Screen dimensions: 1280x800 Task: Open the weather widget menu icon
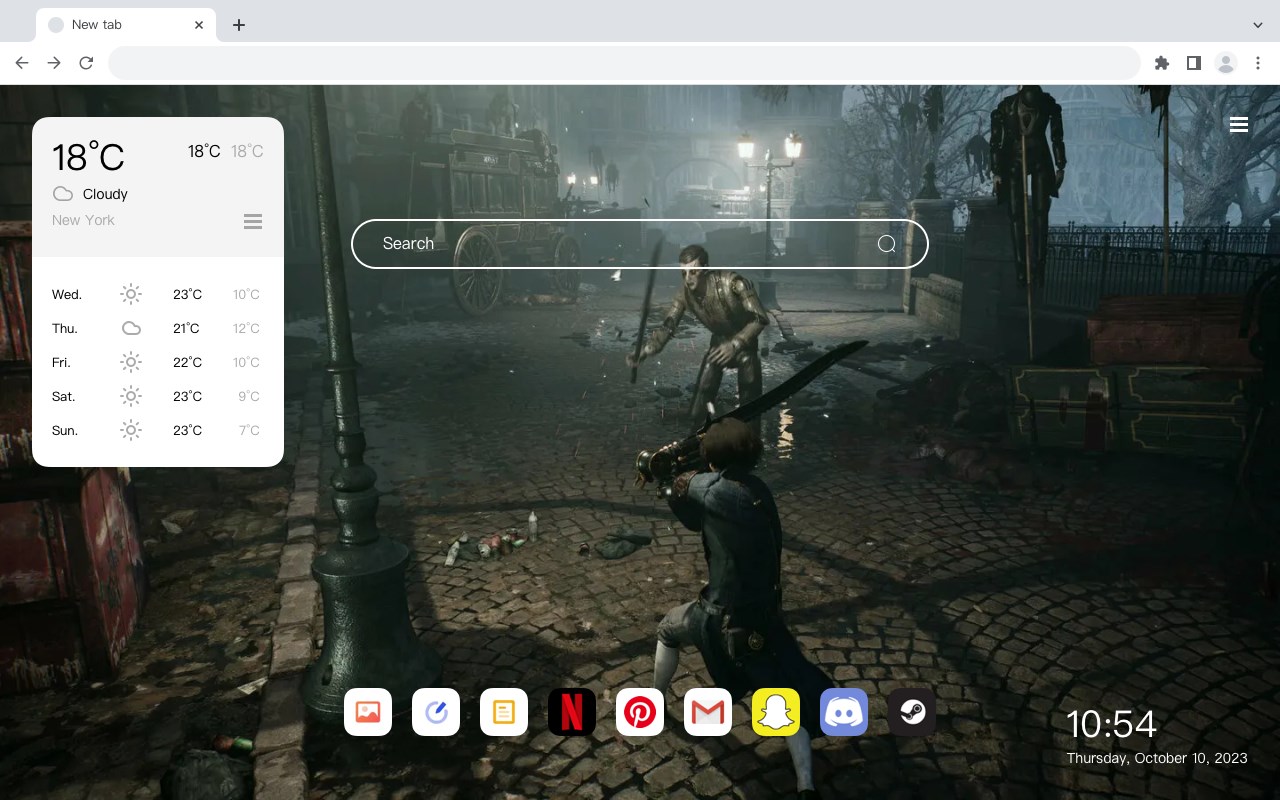pyautogui.click(x=253, y=221)
